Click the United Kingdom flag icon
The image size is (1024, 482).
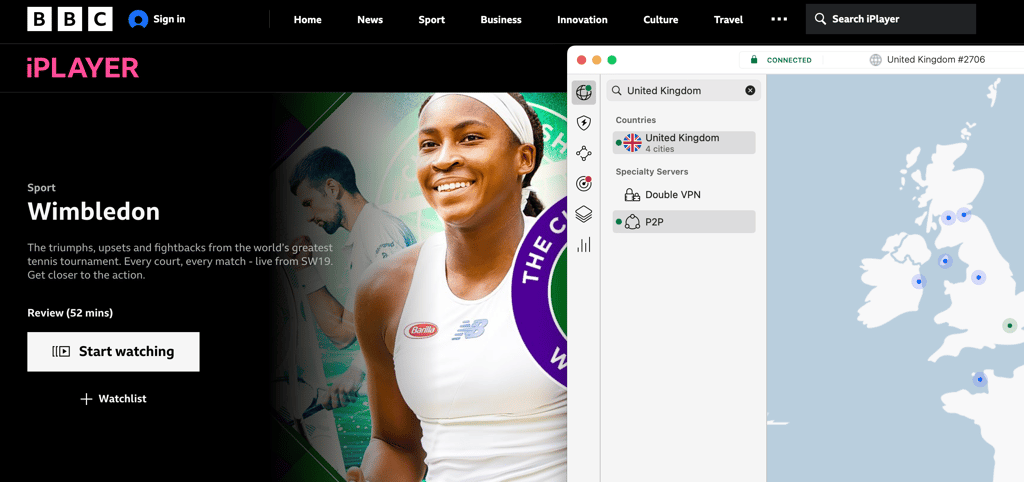coord(632,143)
